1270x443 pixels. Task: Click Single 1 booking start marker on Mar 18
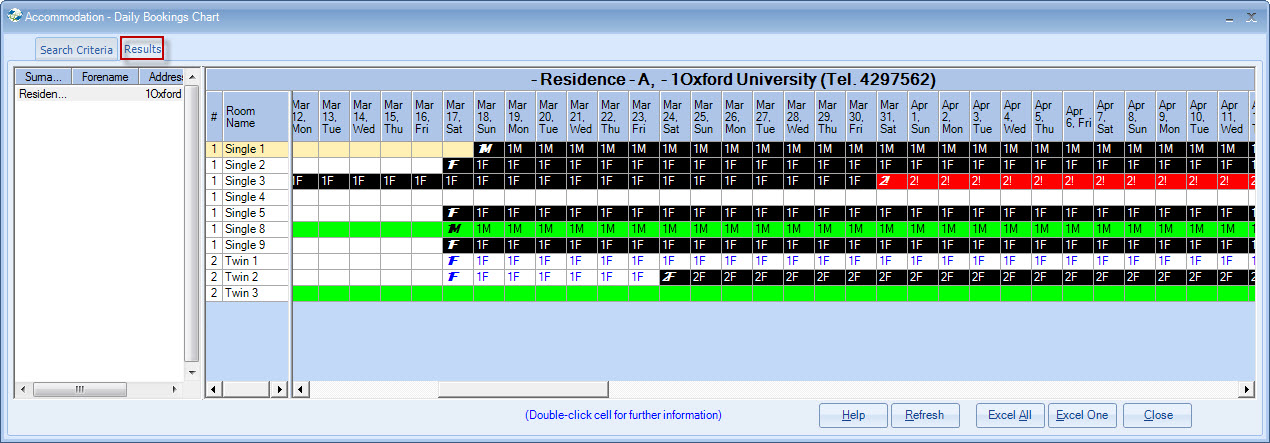(486, 149)
